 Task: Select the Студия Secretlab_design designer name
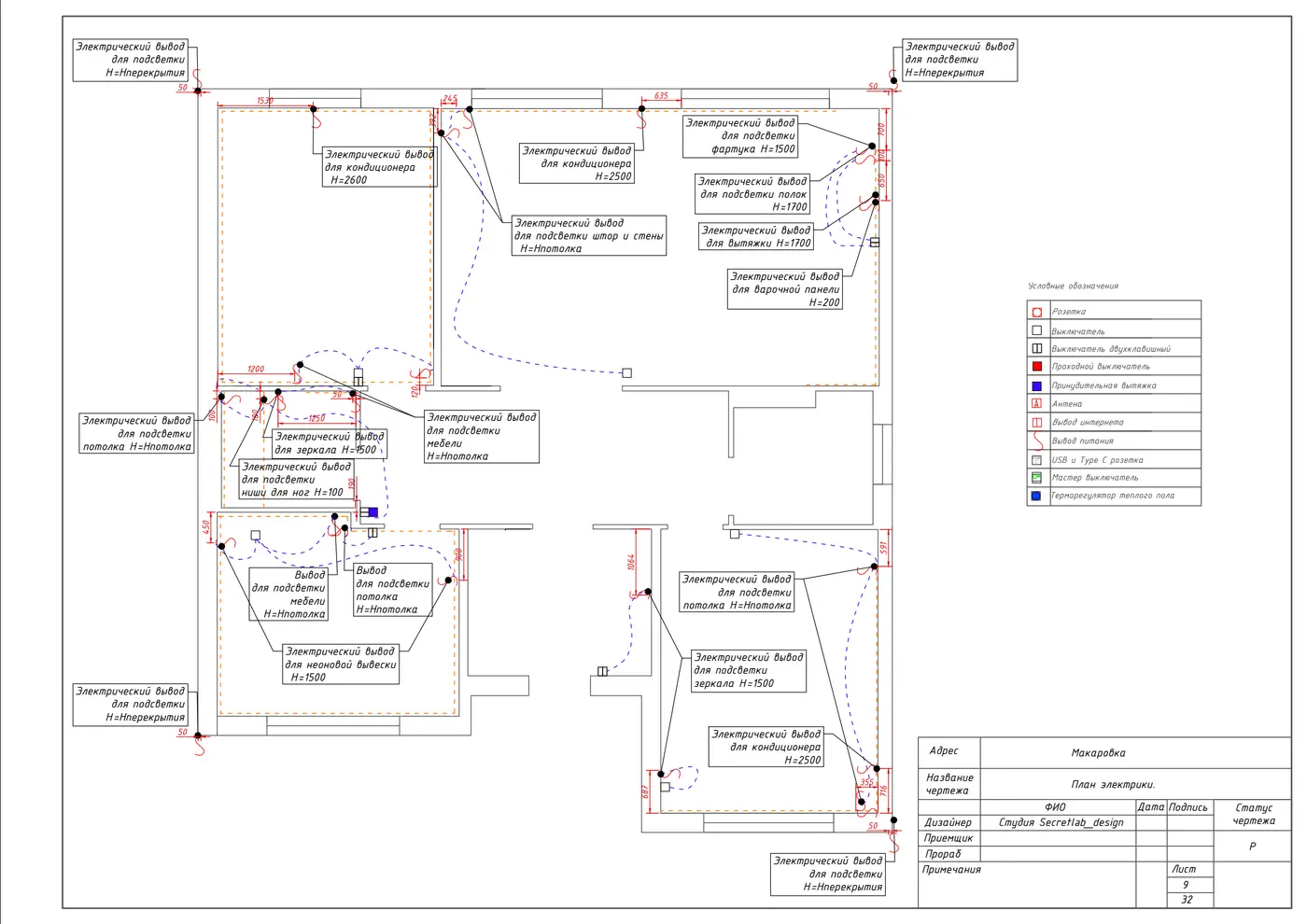1061,822
